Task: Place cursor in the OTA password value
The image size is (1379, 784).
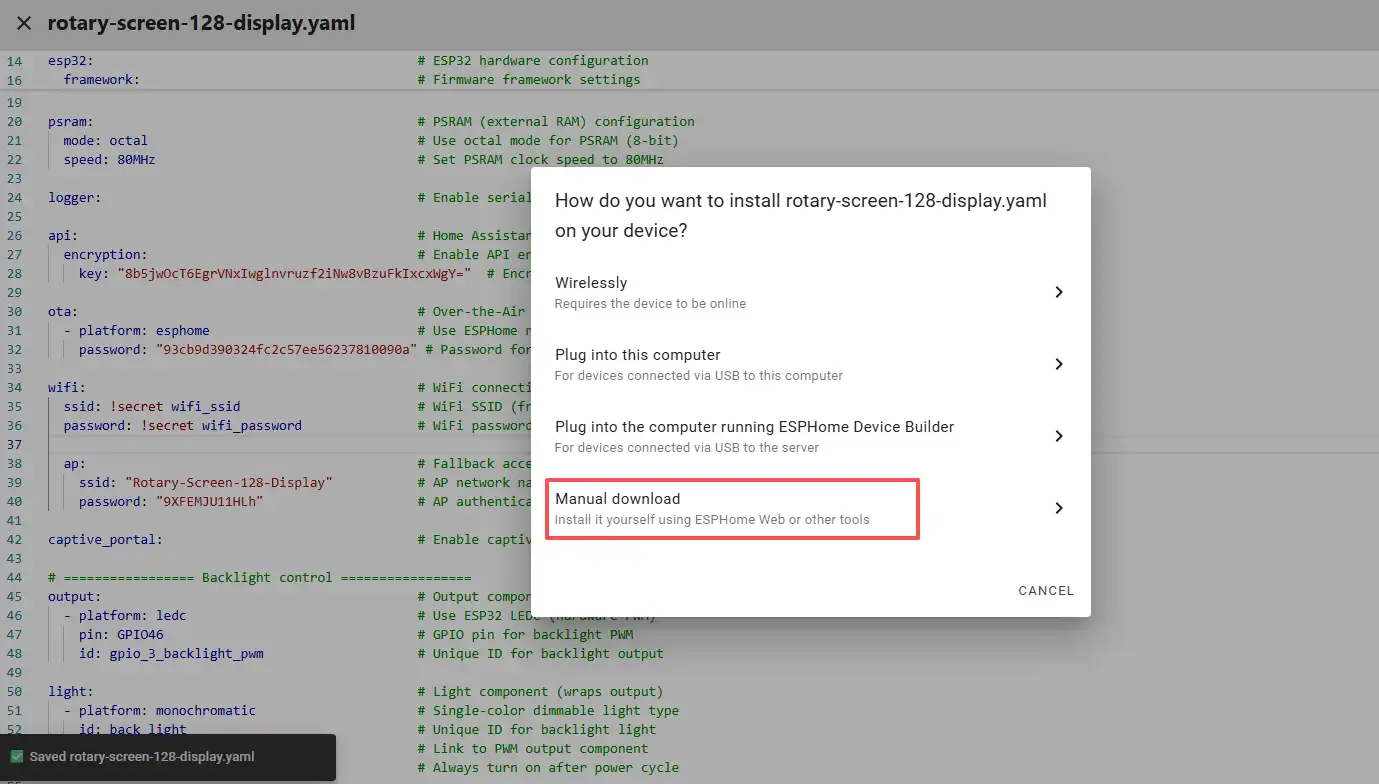Action: coord(285,349)
